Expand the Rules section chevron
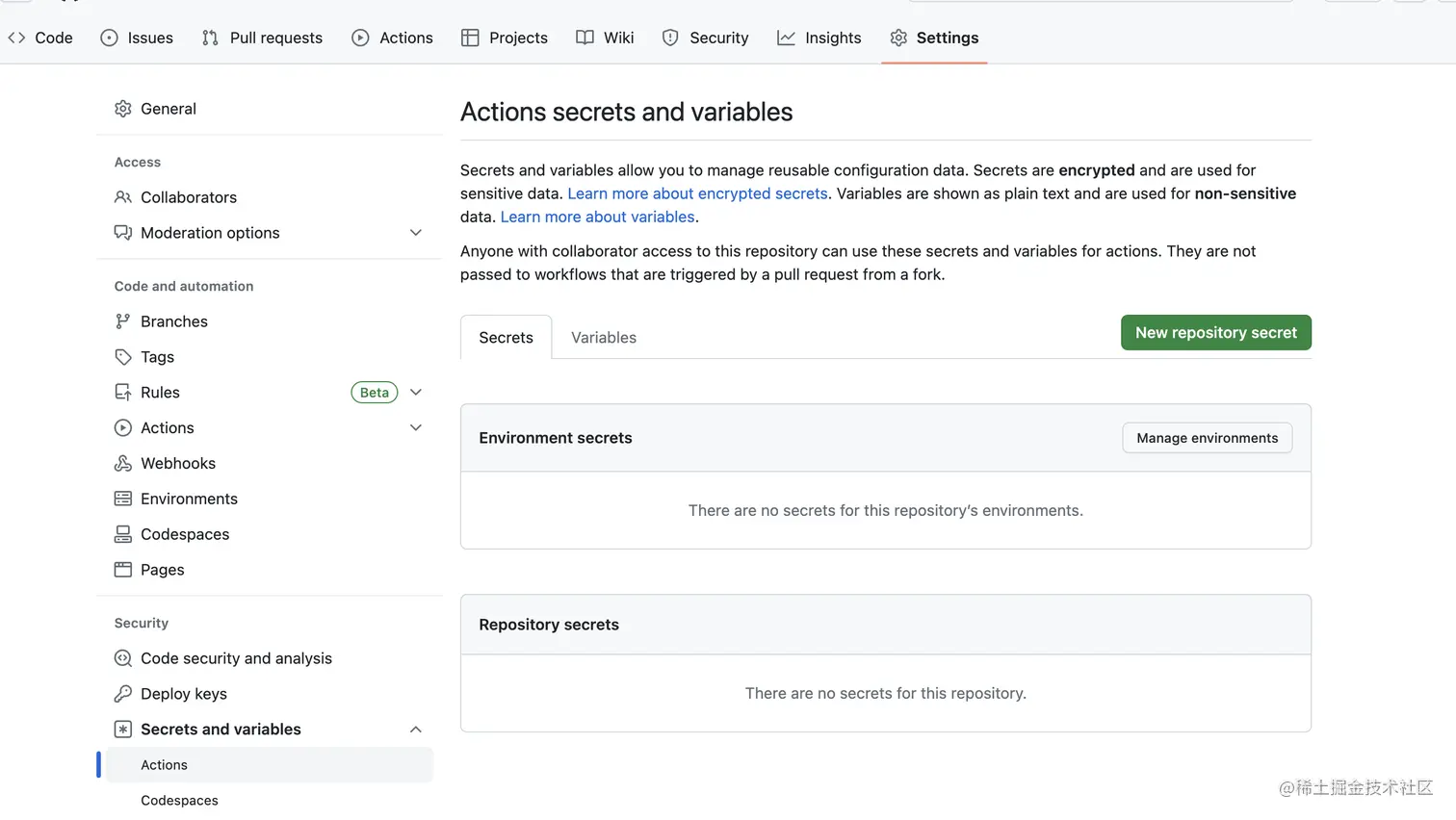The image size is (1456, 820). [x=416, y=393]
